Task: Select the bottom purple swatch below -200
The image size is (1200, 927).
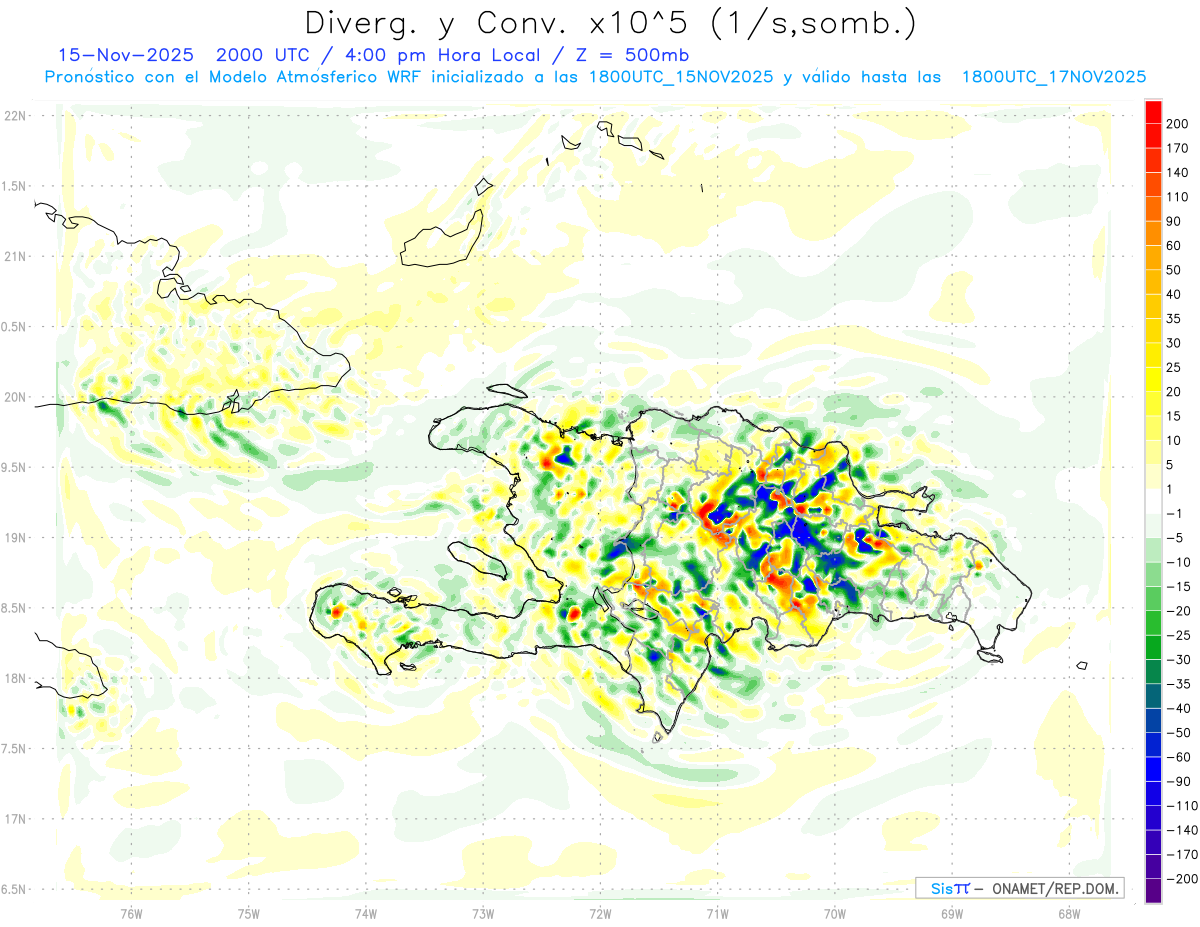Action: pos(1154,891)
